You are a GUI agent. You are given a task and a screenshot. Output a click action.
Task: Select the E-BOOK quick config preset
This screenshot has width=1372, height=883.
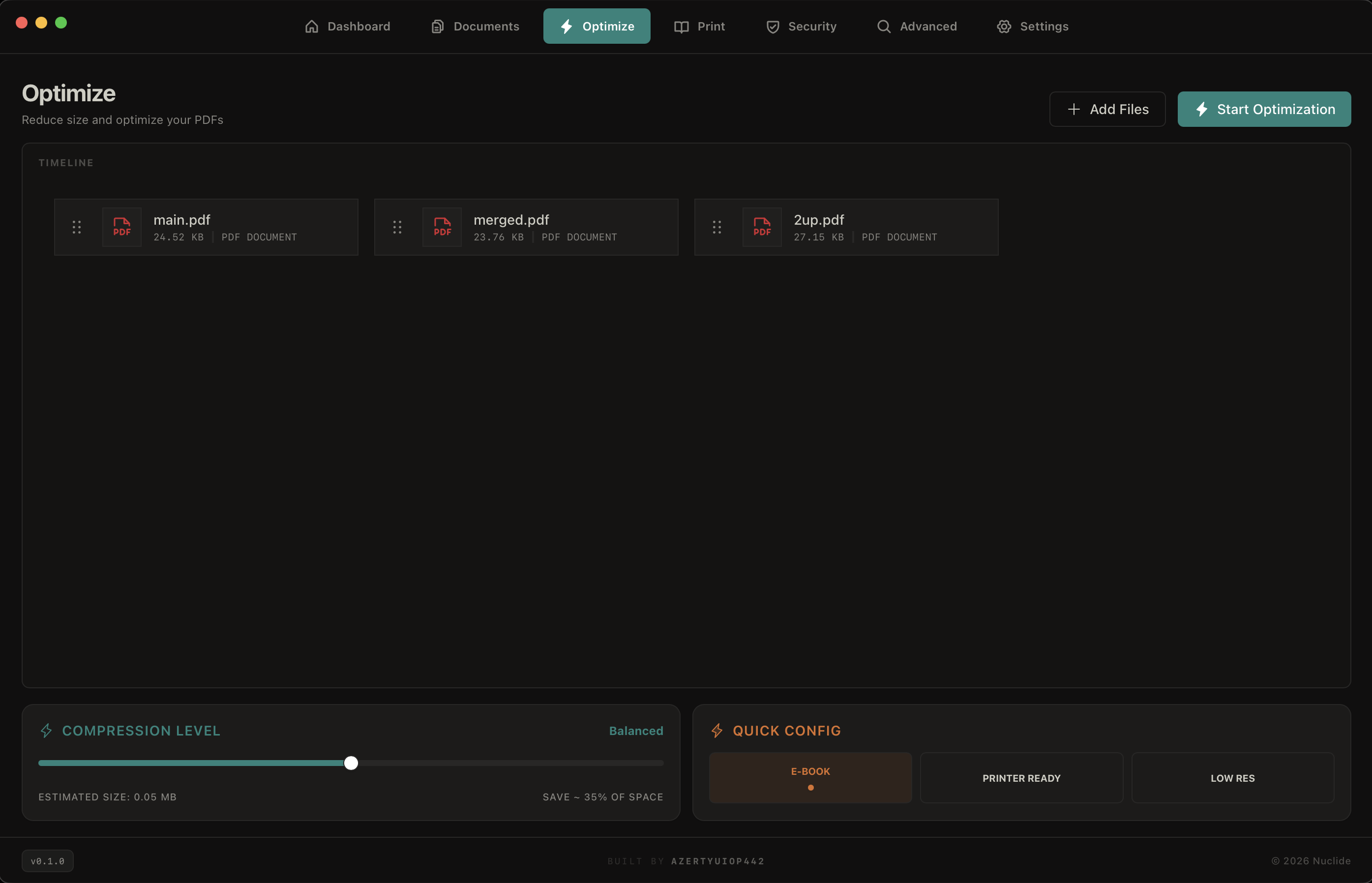[810, 777]
